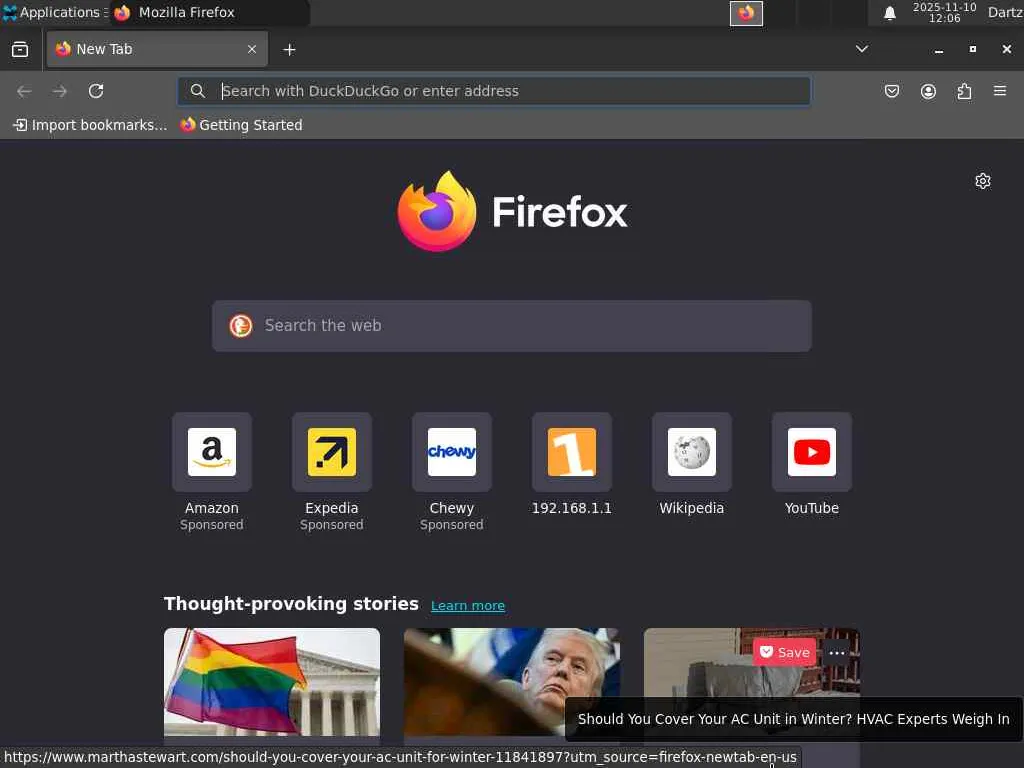Open the Applications menu in top panel

pos(54,12)
